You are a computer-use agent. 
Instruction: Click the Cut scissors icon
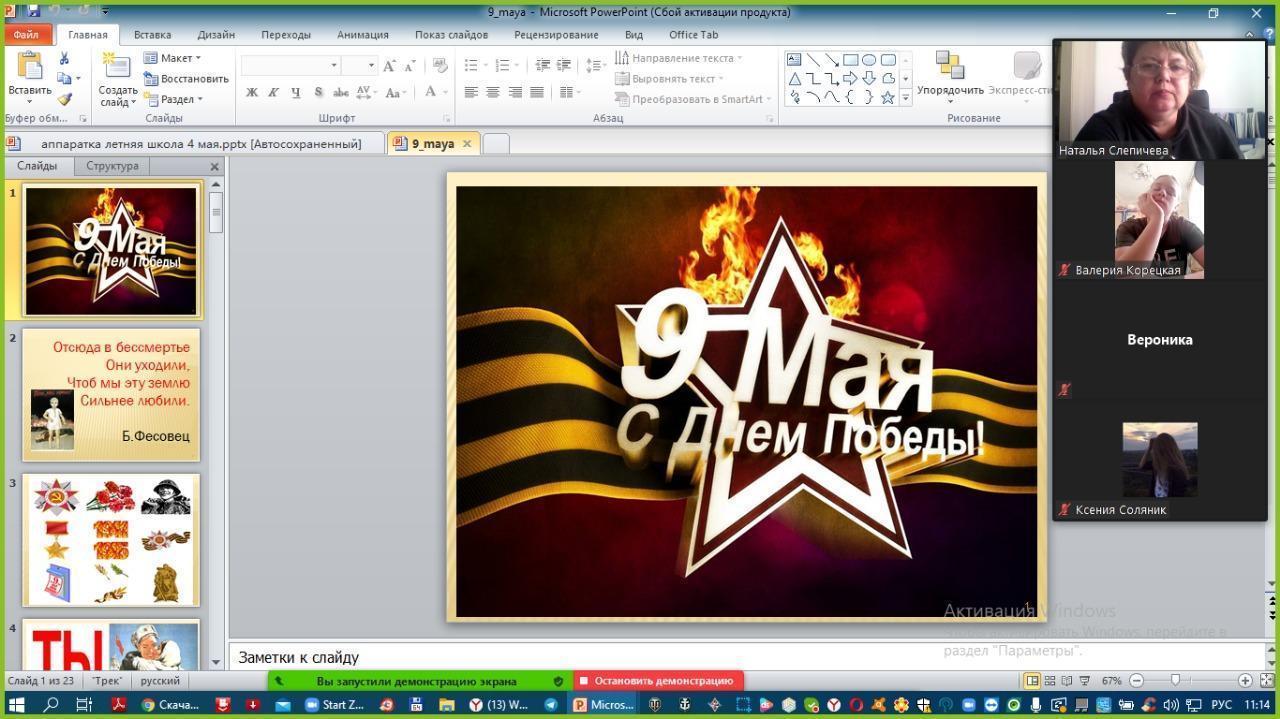pos(64,59)
